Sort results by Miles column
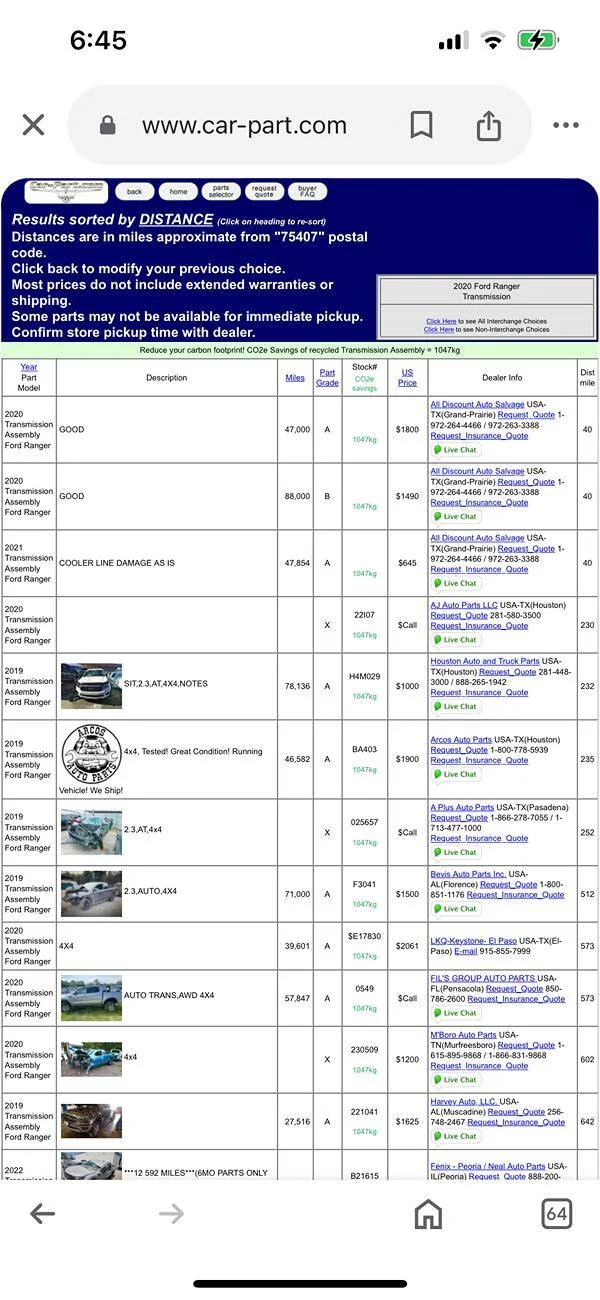The width and height of the screenshot is (600, 1300). 295,378
